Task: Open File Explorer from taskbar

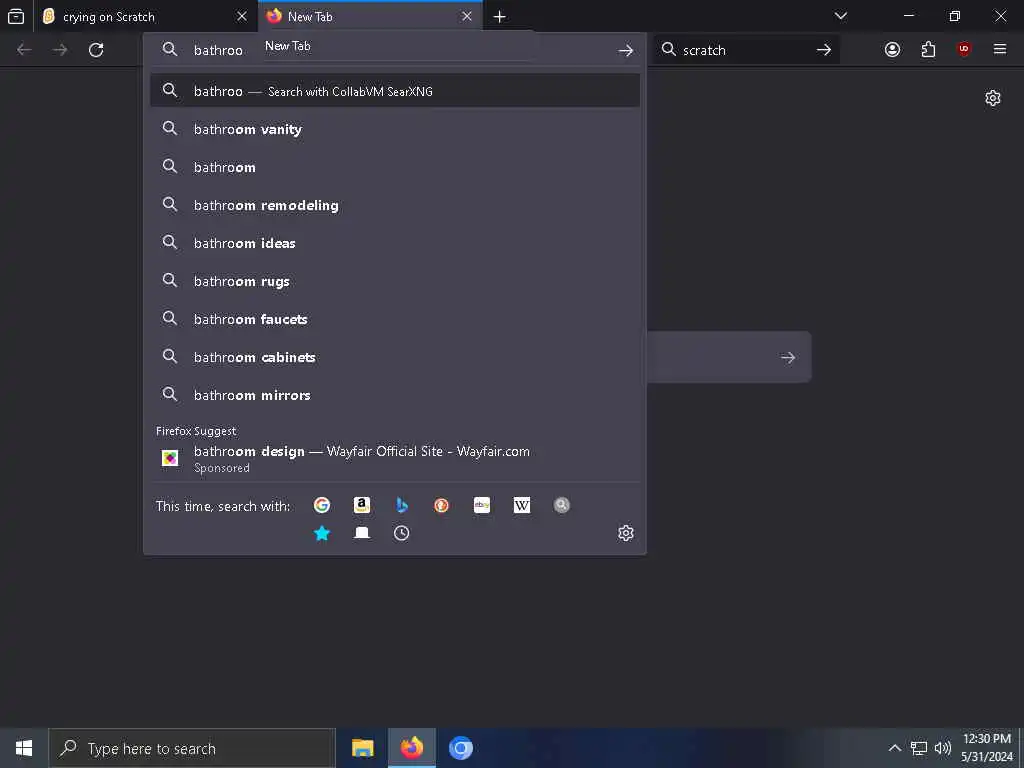Action: point(362,748)
